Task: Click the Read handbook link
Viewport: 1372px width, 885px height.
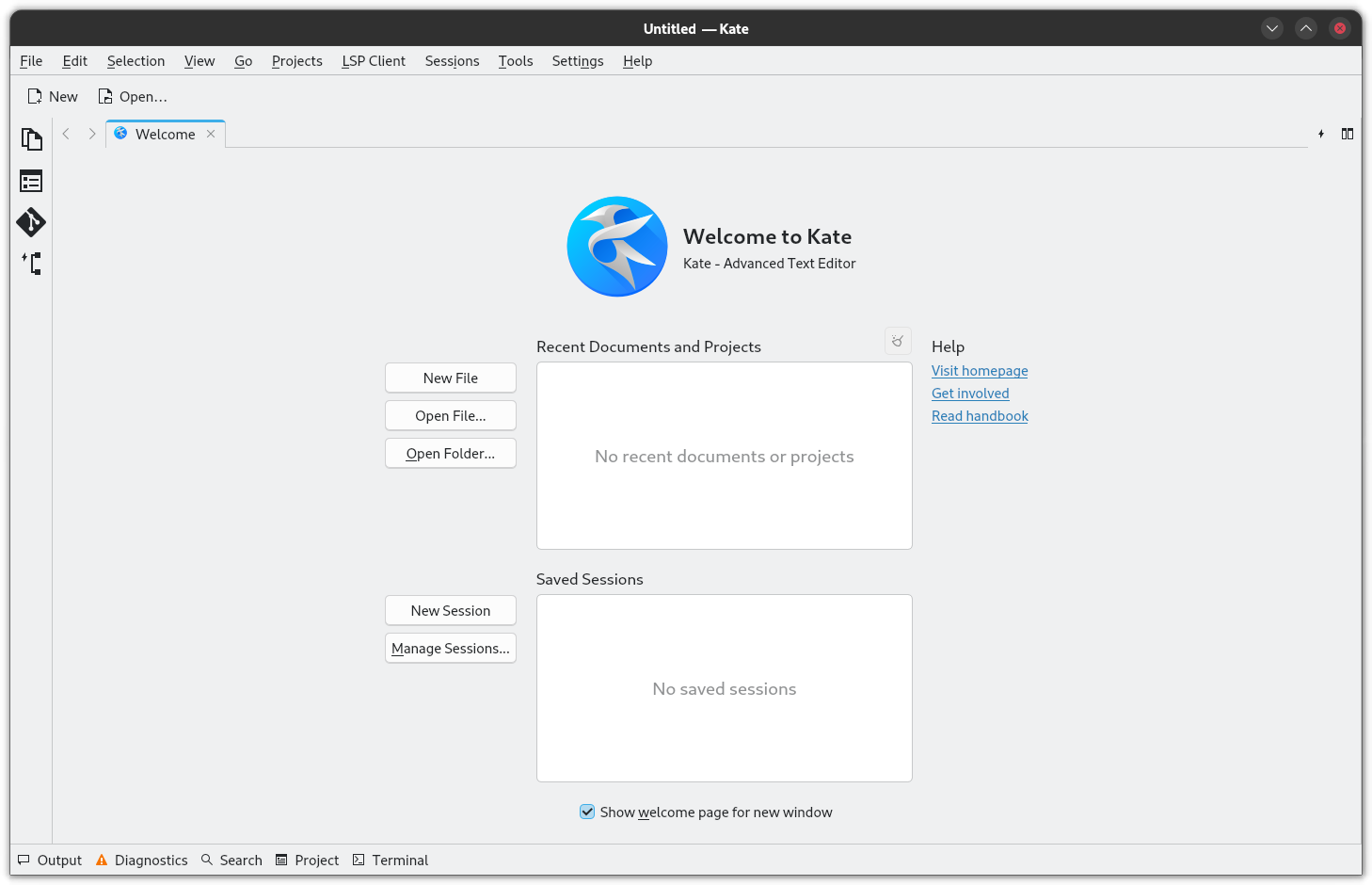Action: pyautogui.click(x=980, y=416)
